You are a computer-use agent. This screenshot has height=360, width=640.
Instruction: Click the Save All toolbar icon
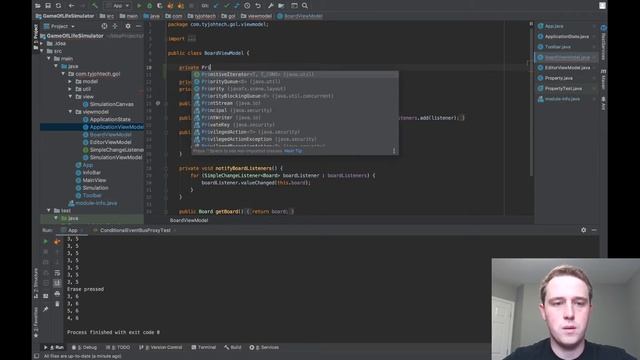[48, 6]
